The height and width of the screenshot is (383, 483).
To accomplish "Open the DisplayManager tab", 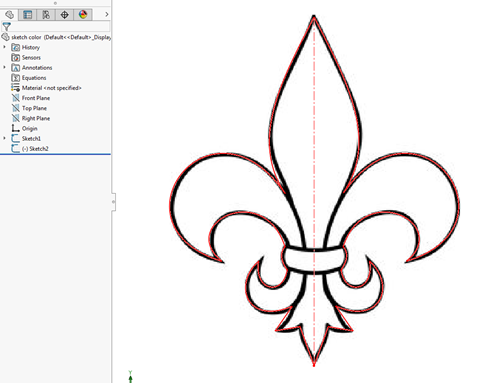I will point(83,15).
